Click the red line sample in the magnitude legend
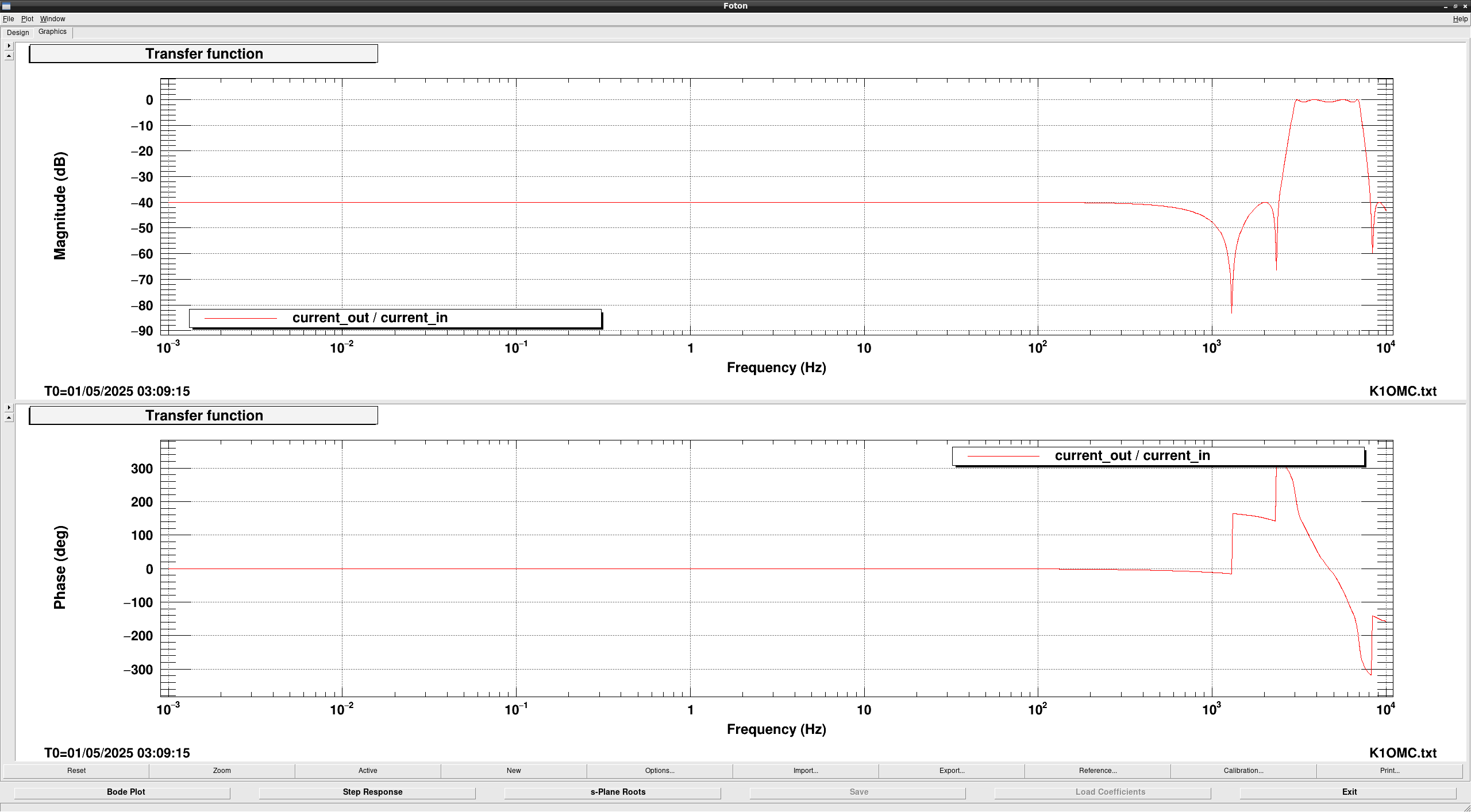 (241, 318)
